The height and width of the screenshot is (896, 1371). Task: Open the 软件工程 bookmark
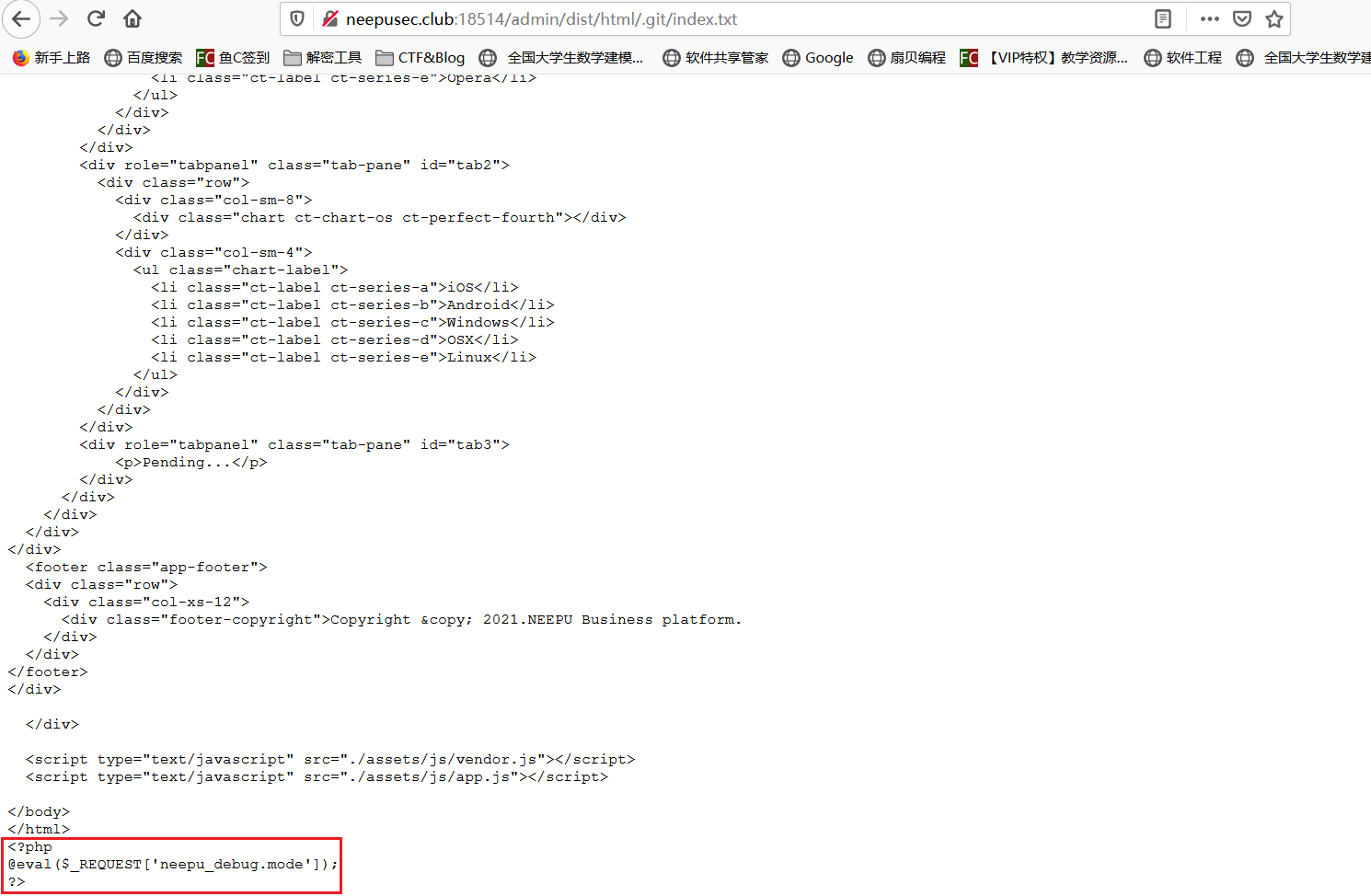(x=1183, y=58)
